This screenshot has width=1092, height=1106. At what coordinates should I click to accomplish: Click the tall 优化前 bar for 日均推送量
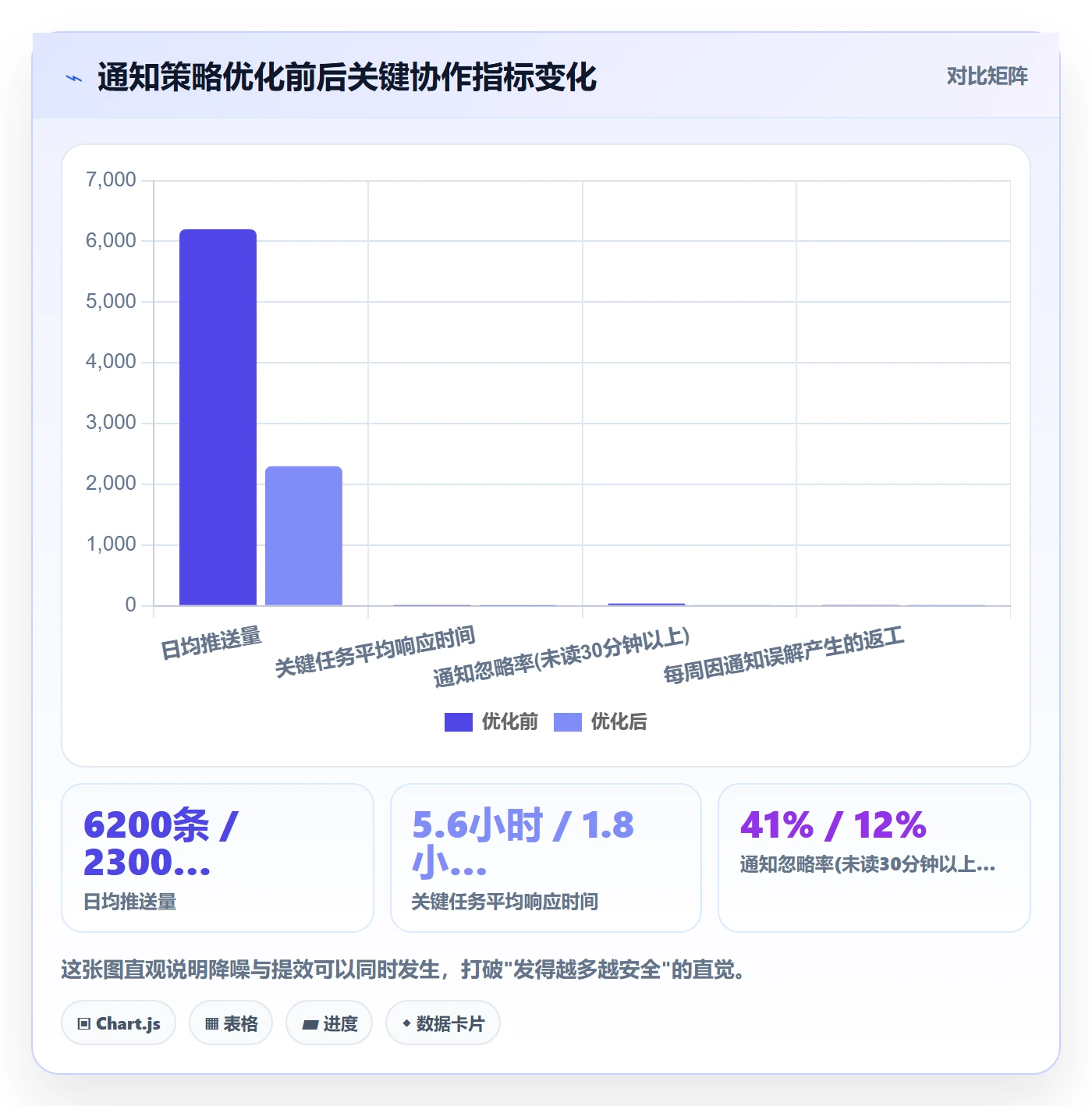point(218,417)
